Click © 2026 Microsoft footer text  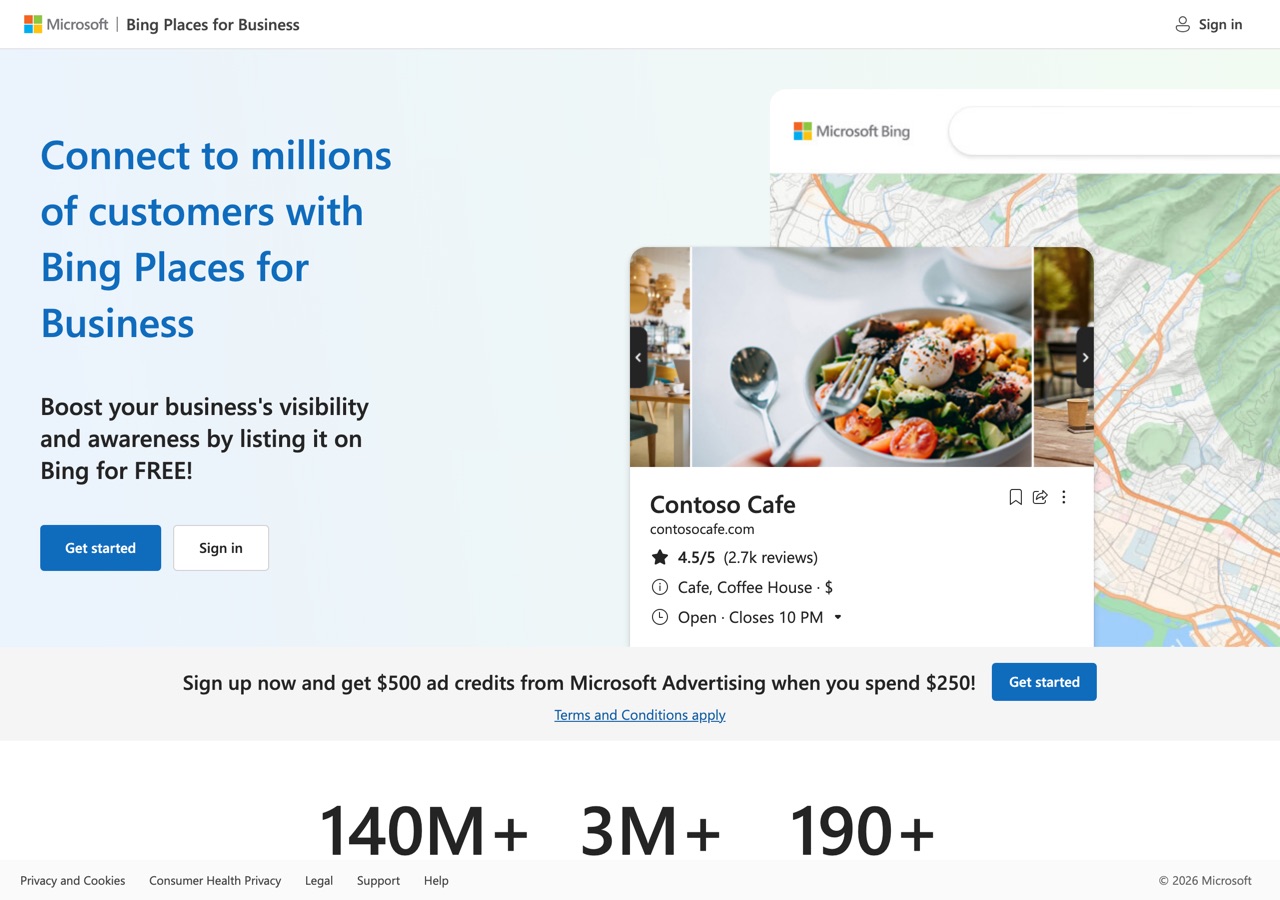coord(1205,880)
